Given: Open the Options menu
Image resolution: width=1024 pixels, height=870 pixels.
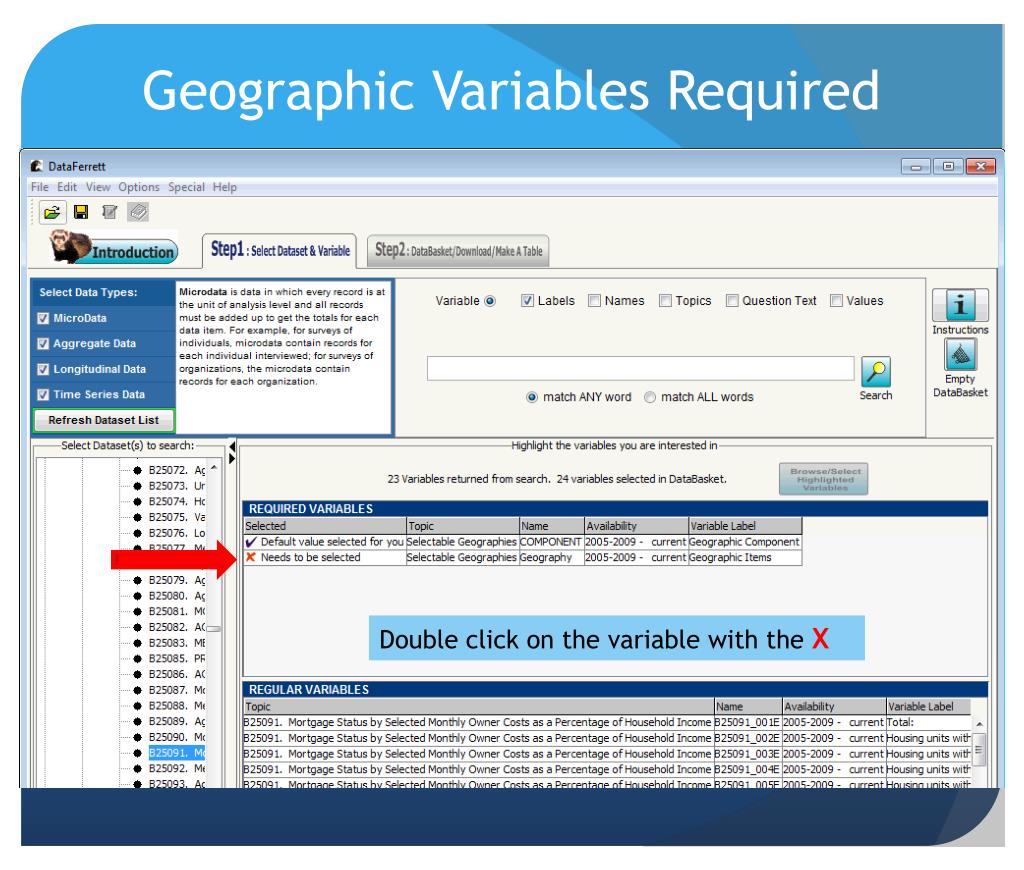Looking at the screenshot, I should (x=138, y=187).
